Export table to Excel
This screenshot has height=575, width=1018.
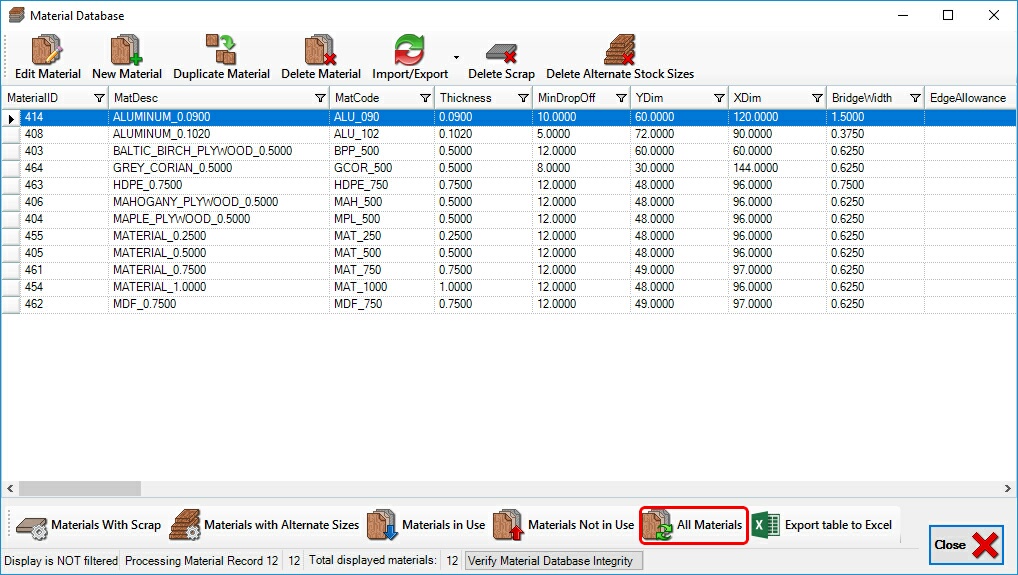tap(822, 525)
